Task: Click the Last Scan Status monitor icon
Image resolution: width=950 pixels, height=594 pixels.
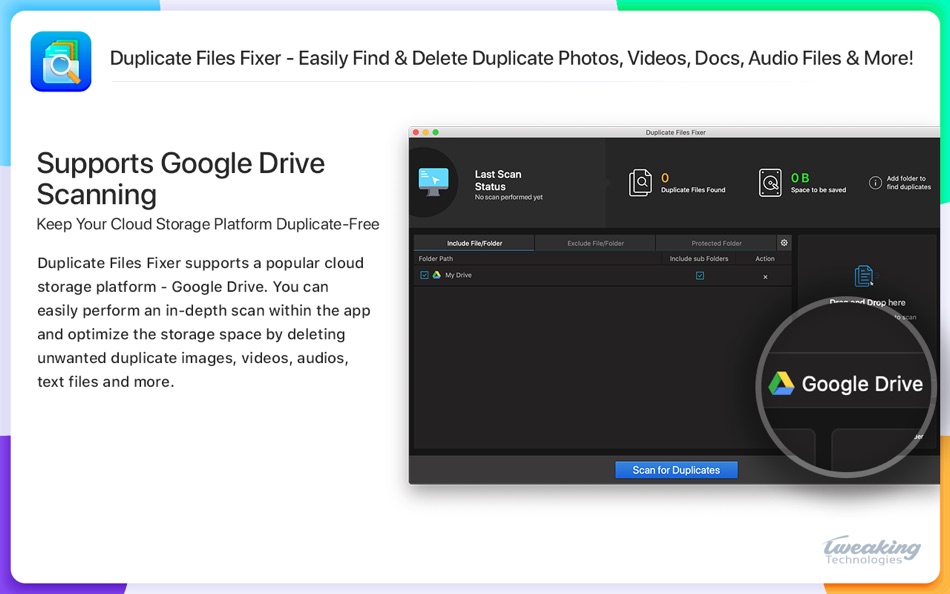Action: (x=433, y=182)
